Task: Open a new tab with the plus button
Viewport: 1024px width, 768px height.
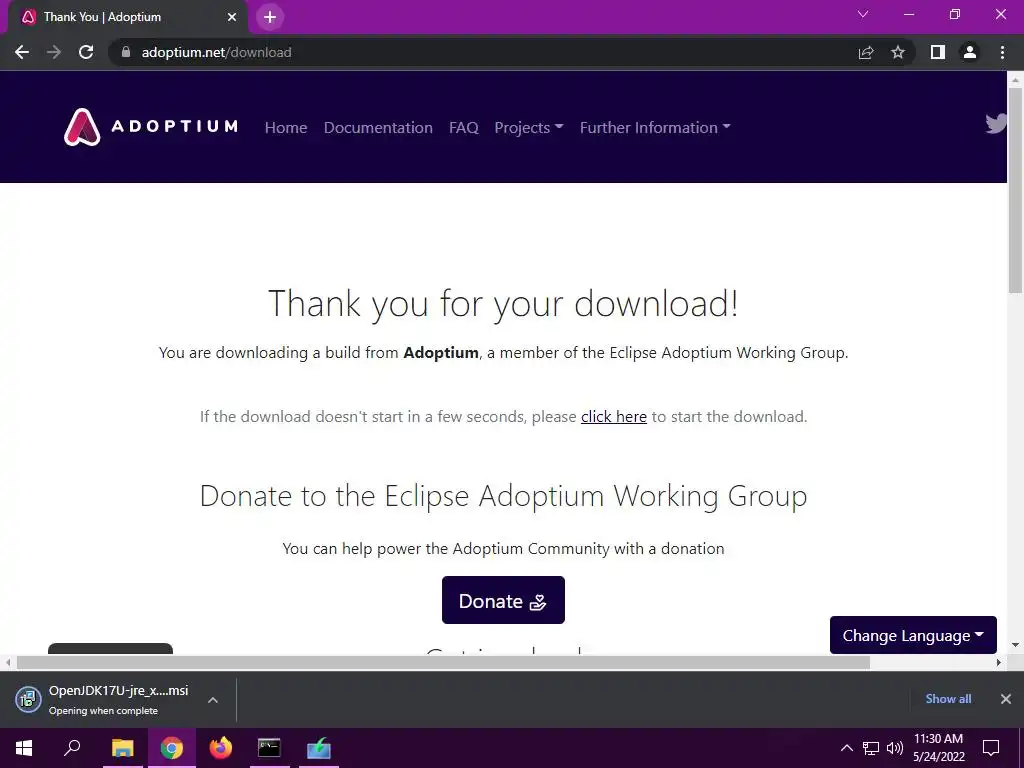Action: click(x=270, y=17)
